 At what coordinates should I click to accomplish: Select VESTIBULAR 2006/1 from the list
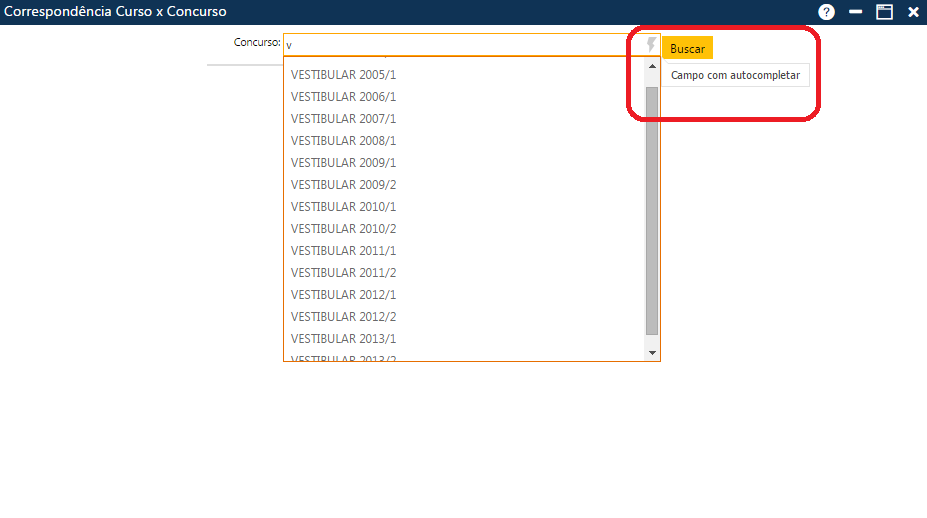343,97
